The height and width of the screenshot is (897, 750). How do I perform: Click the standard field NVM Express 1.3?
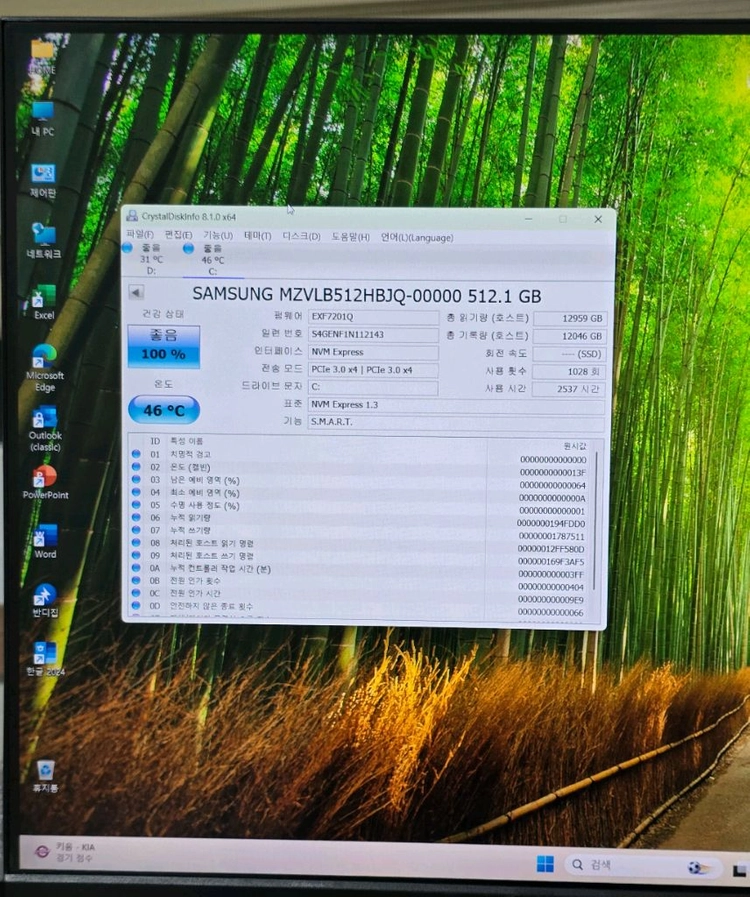(x=456, y=405)
